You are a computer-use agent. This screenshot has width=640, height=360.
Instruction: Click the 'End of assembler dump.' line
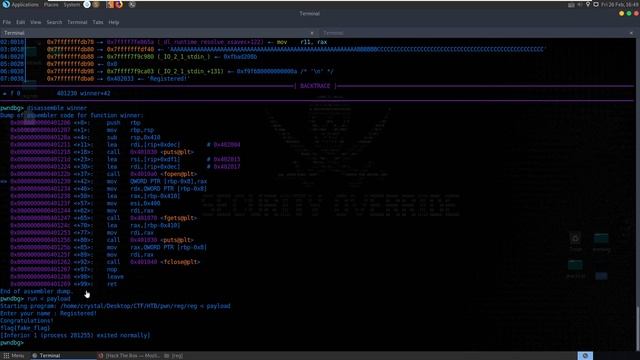pyautogui.click(x=37, y=291)
